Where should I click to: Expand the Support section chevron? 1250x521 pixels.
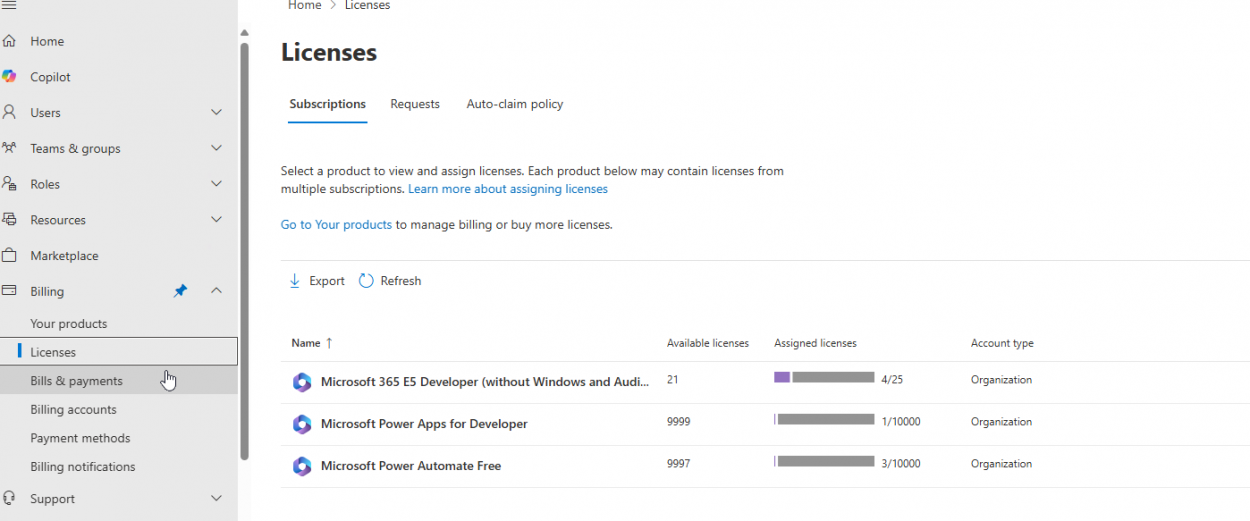click(x=216, y=498)
